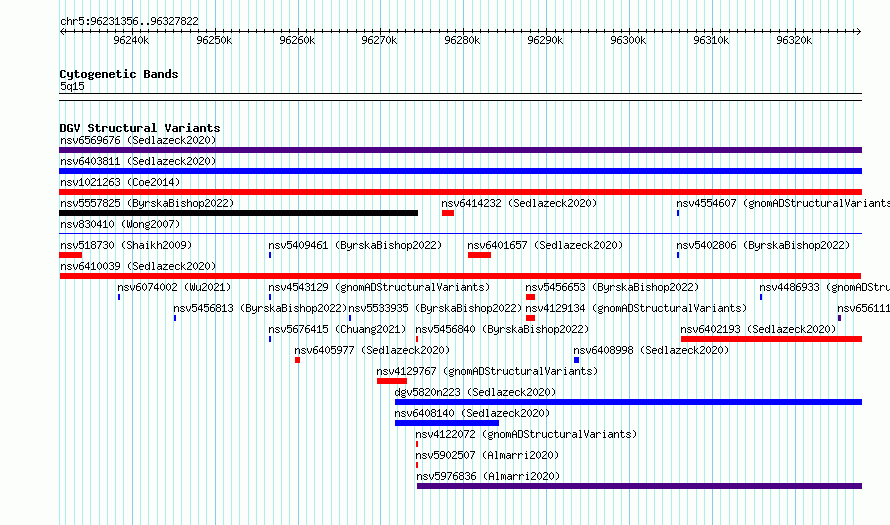
Task: Open the nsv5456653 (ByrskaBishop2022) label
Action: click(x=612, y=287)
